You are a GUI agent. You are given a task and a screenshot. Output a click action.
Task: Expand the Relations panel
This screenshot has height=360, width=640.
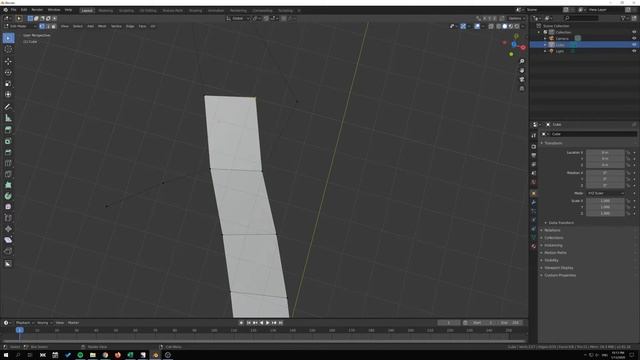(551, 230)
